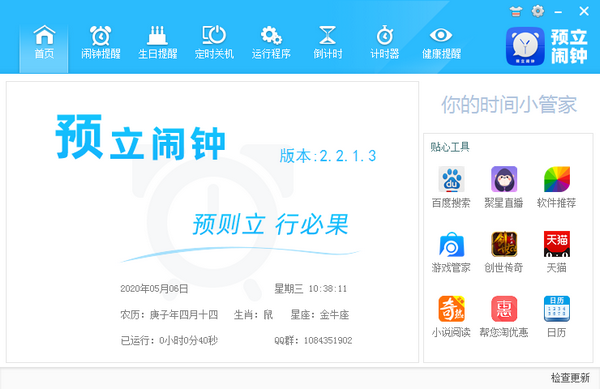Go to the 首页 home tab
600x389 pixels.
44,42
